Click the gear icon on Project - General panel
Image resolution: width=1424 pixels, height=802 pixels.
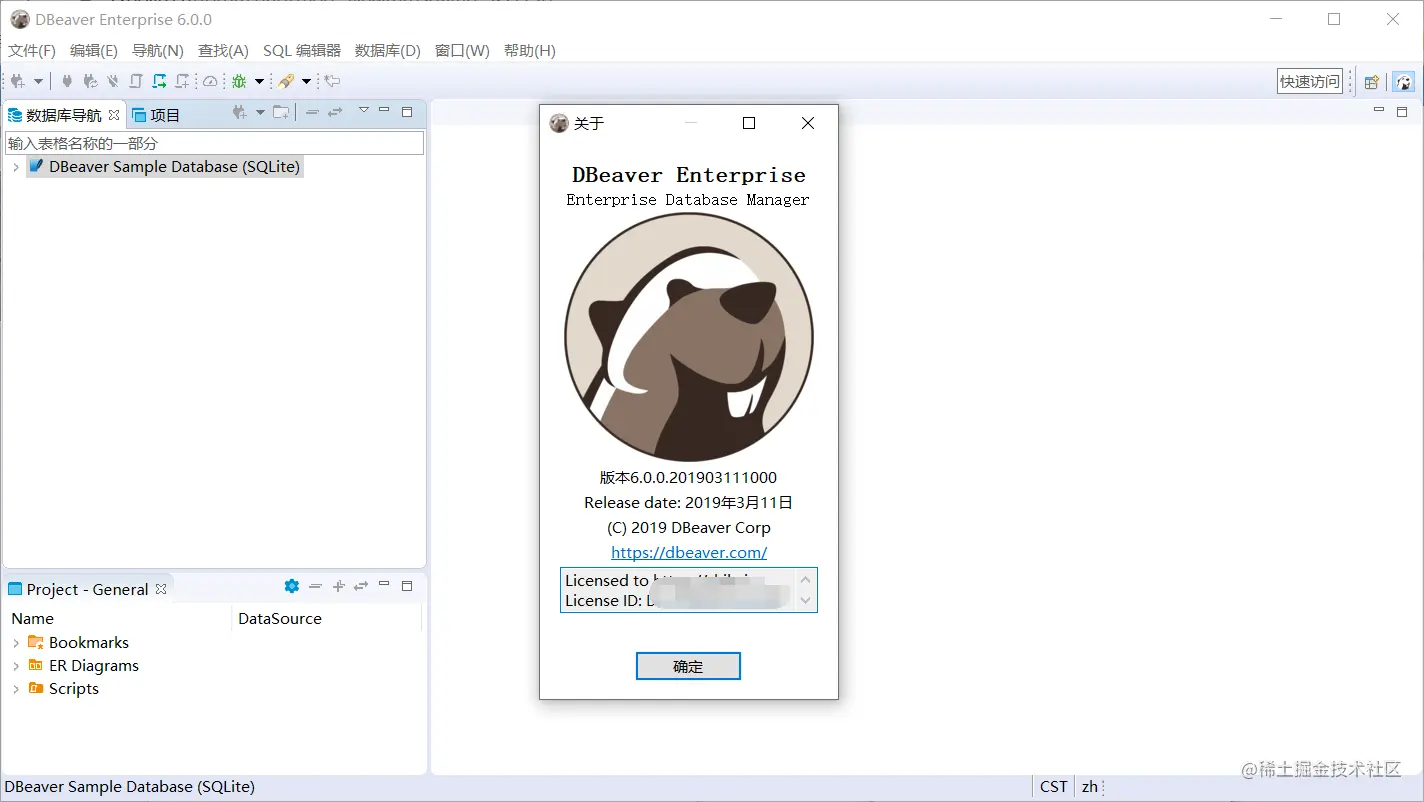point(291,587)
